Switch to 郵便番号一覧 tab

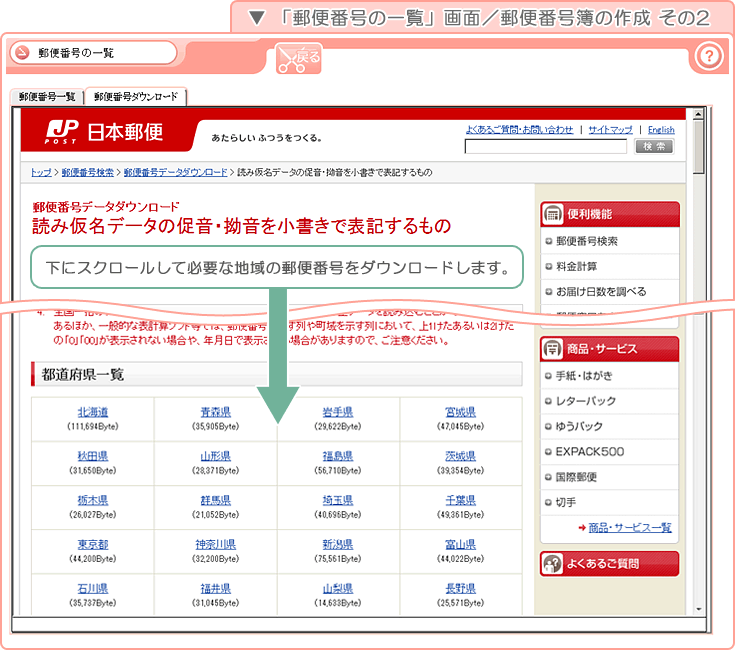tap(46, 96)
